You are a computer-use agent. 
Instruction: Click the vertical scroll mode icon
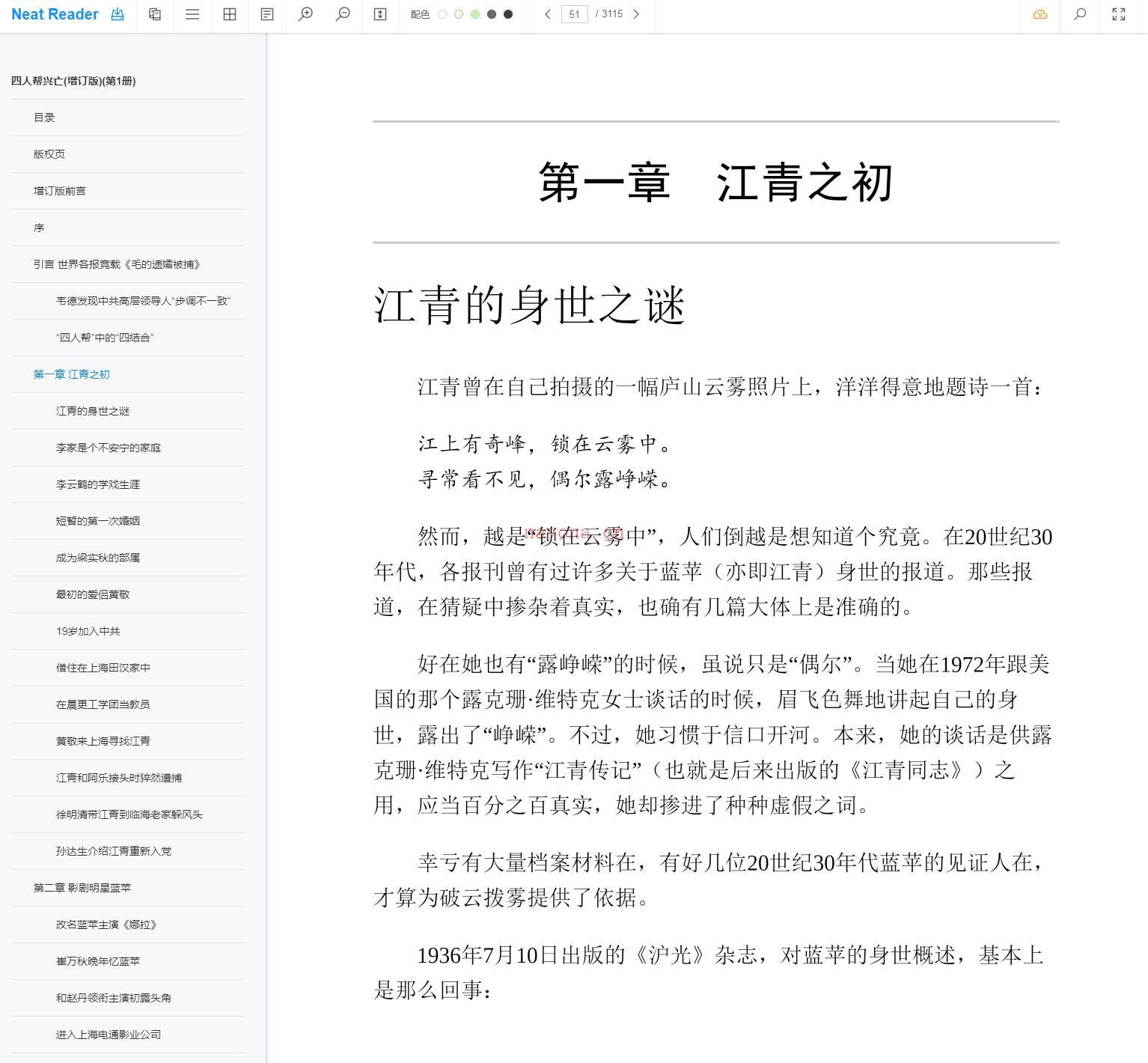pyautogui.click(x=380, y=14)
